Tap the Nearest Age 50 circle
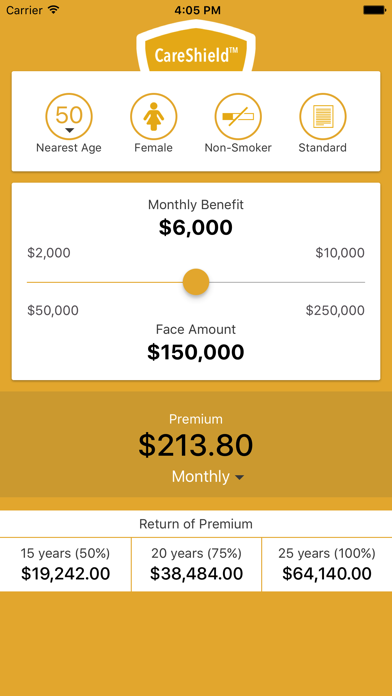This screenshot has width=392, height=696. 69,117
